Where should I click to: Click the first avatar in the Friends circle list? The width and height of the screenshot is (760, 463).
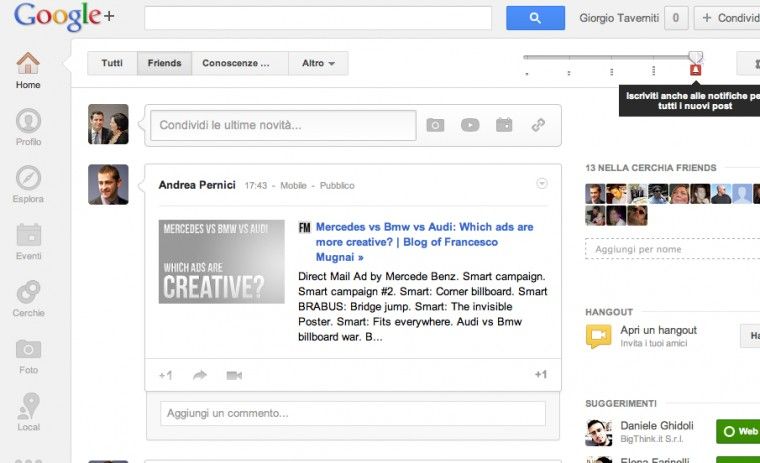(595, 194)
